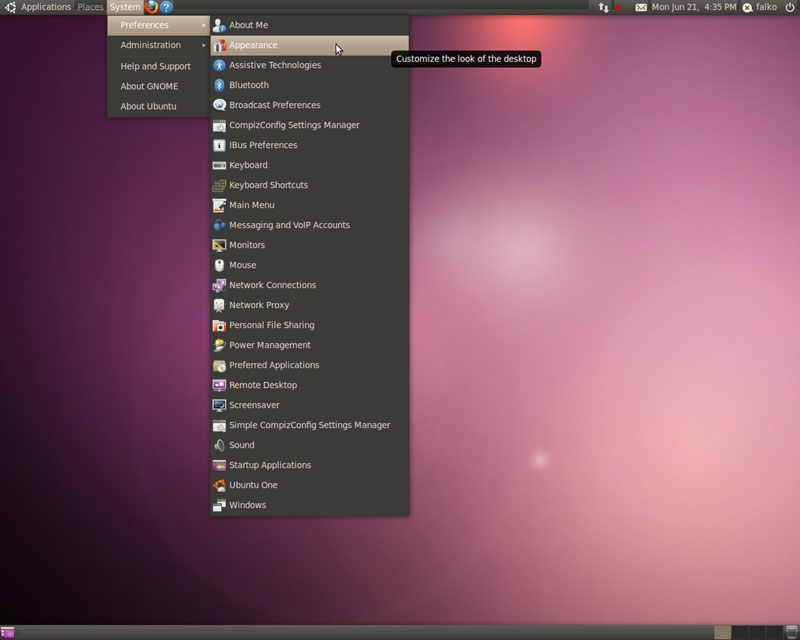Viewport: 800px width, 640px height.
Task: Click the Monitors icon
Action: 219,245
